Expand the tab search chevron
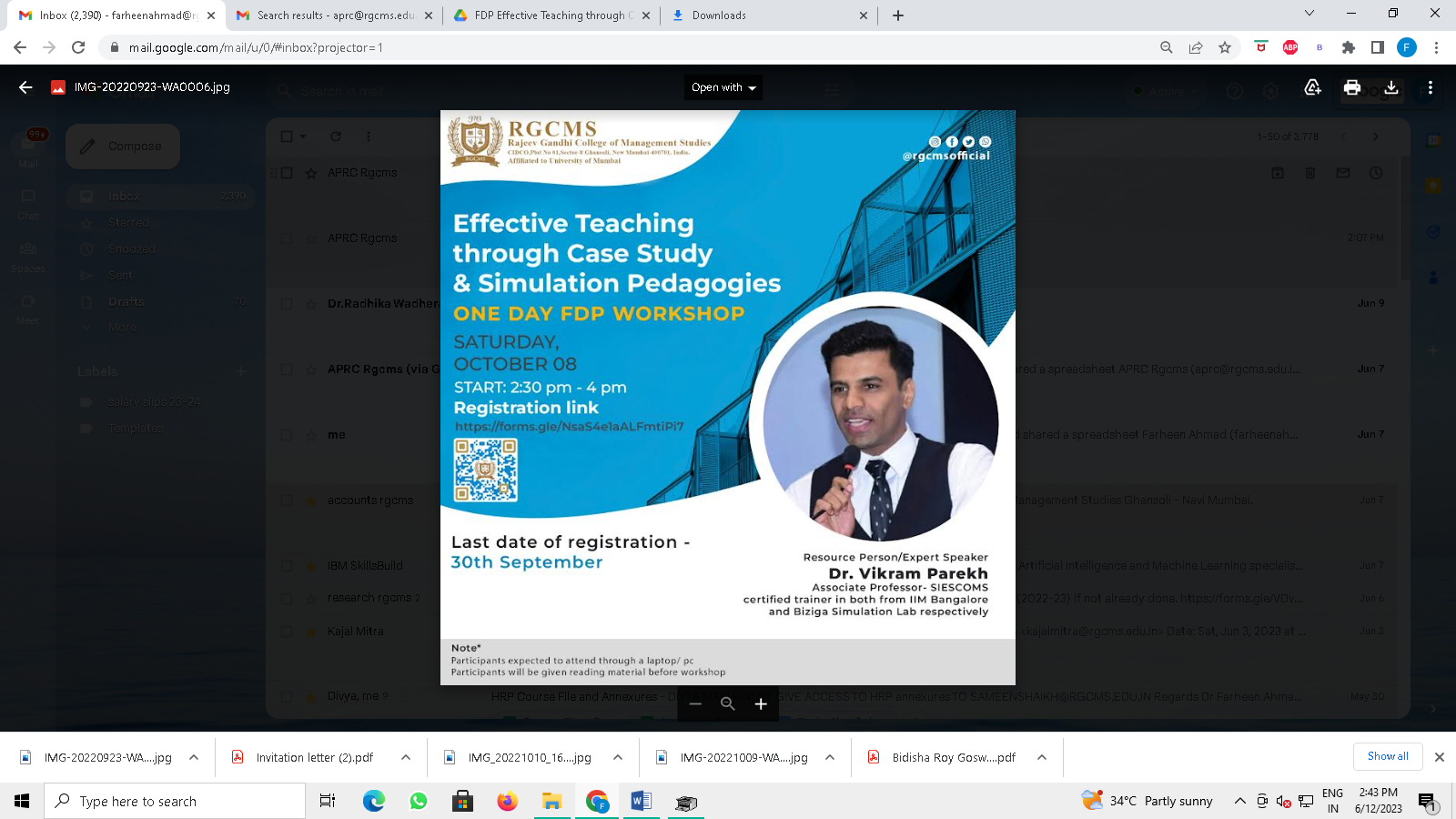Image resolution: width=1456 pixels, height=819 pixels. pyautogui.click(x=1309, y=13)
